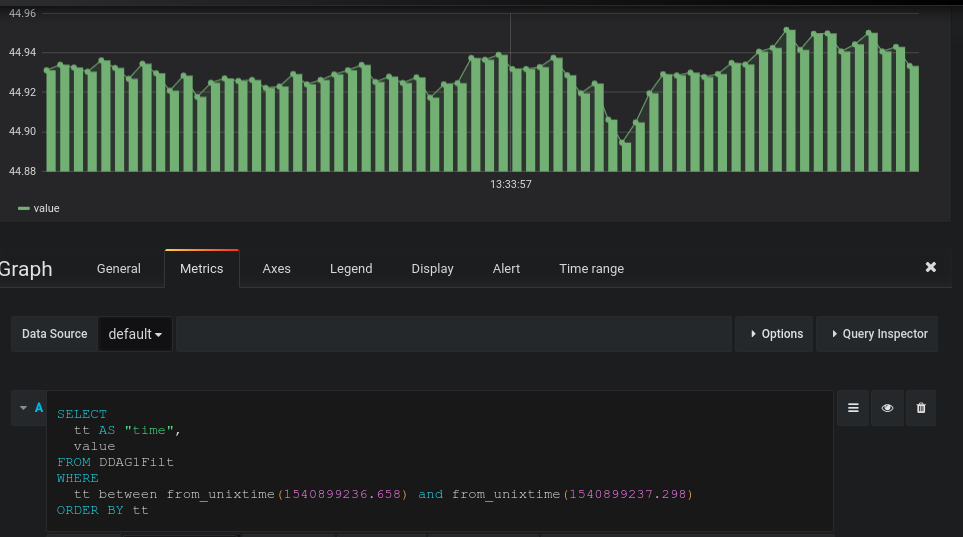Click the 44.92 y-axis label
Image resolution: width=963 pixels, height=537 pixels.
(x=22, y=92)
